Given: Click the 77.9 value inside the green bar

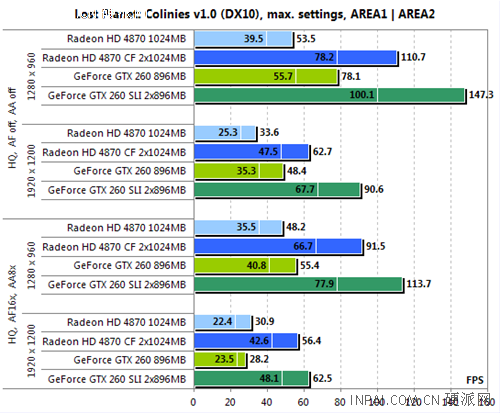Looking at the screenshot, I should 324,284.
